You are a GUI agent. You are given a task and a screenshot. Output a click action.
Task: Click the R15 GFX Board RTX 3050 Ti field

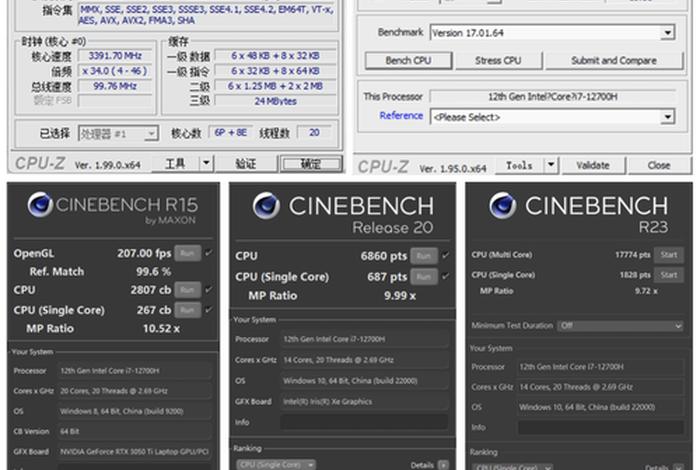[134, 452]
